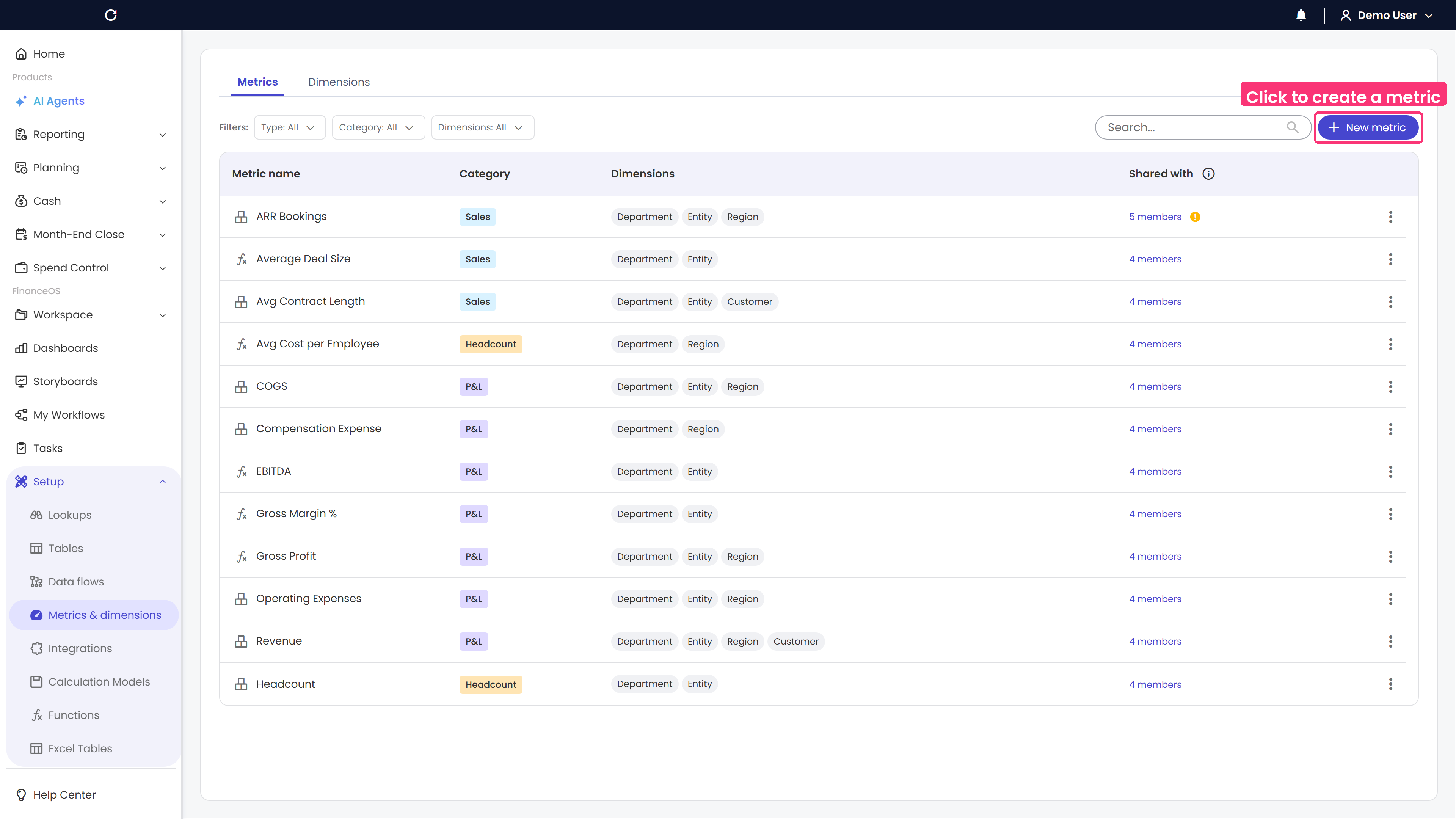The width and height of the screenshot is (1456, 819).
Task: Click the New metric button
Action: (x=1368, y=127)
